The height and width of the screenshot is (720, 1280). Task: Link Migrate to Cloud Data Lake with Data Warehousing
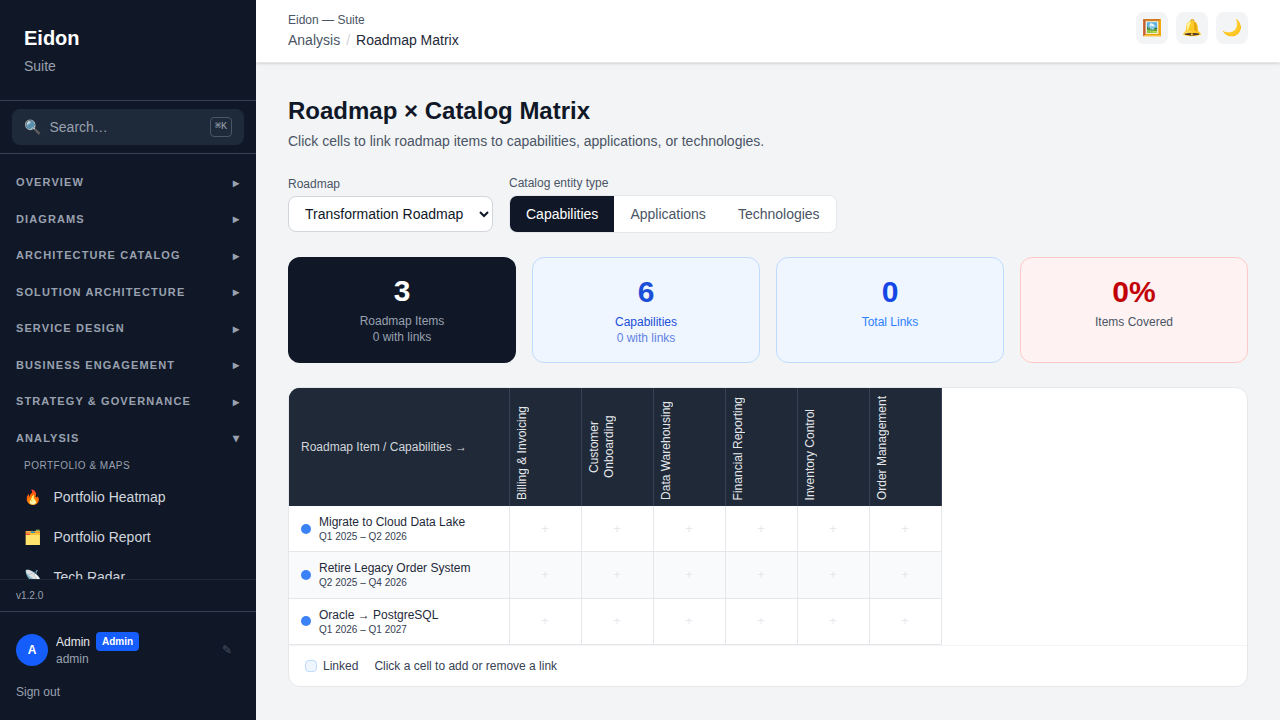click(x=689, y=529)
